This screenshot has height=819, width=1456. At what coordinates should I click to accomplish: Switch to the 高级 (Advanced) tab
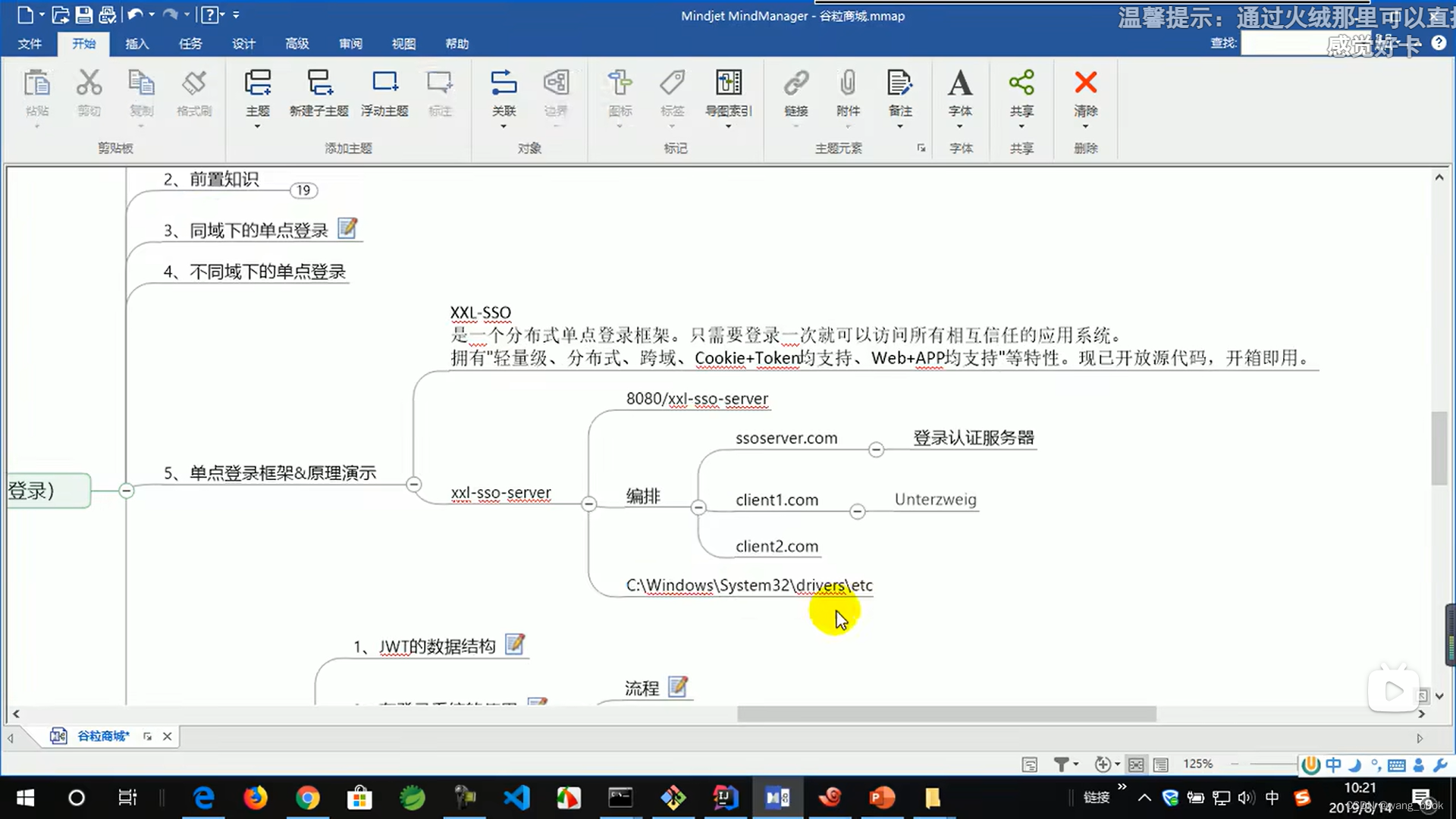pos(297,43)
